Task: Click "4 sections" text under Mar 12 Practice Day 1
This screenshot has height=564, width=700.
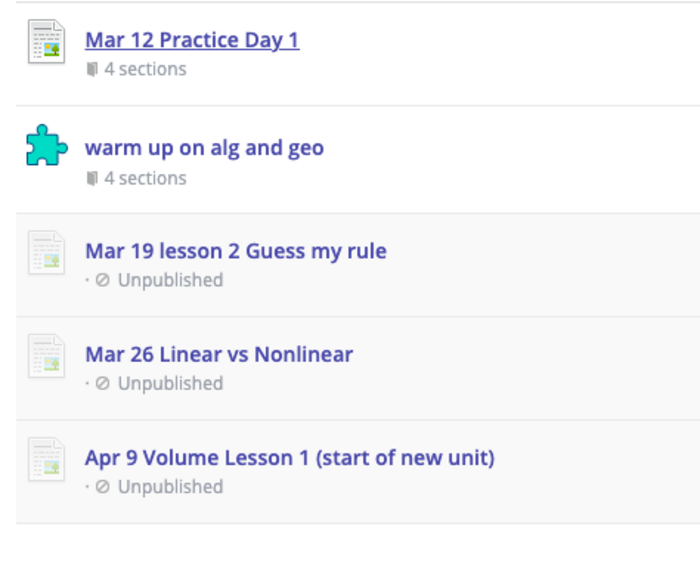Action: tap(145, 70)
